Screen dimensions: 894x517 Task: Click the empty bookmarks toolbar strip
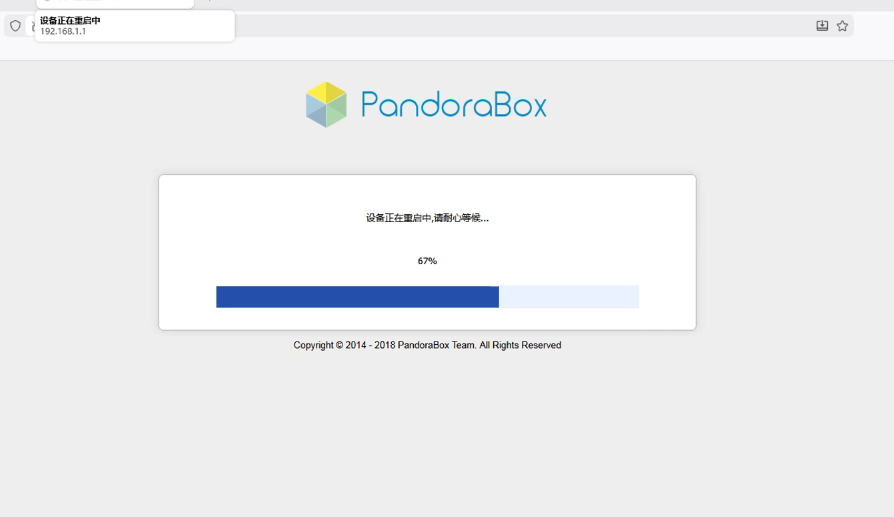coord(447,50)
